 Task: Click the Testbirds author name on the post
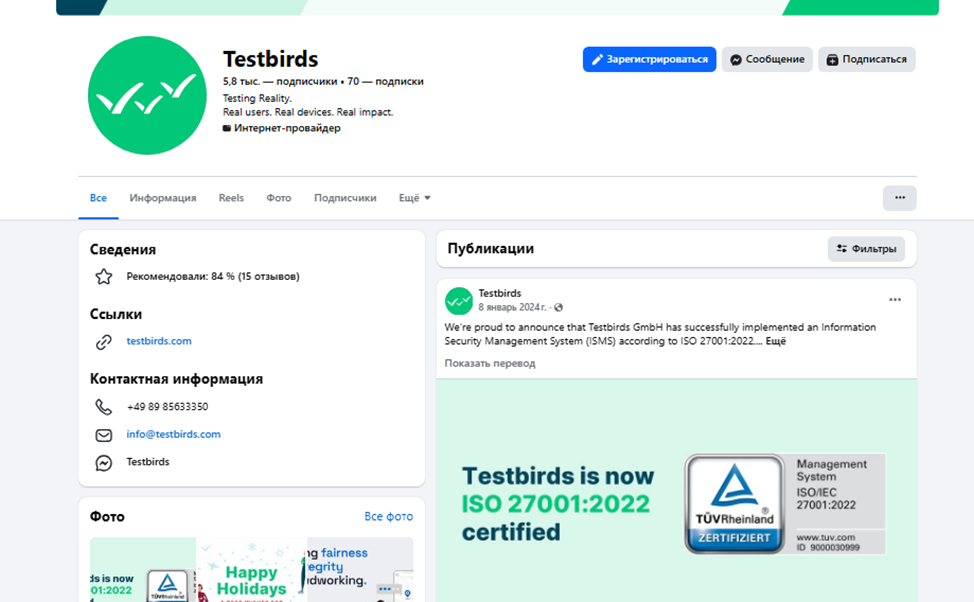(500, 293)
